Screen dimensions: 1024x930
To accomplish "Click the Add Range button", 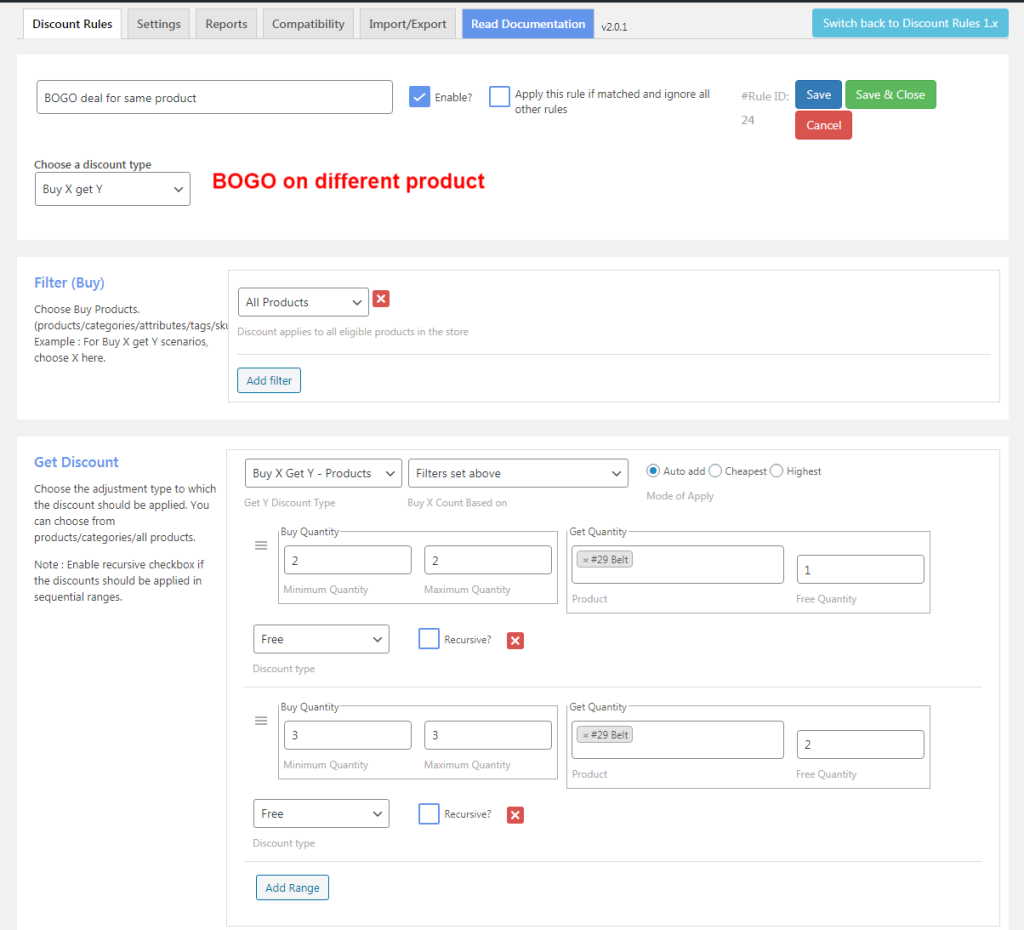I will coord(292,888).
